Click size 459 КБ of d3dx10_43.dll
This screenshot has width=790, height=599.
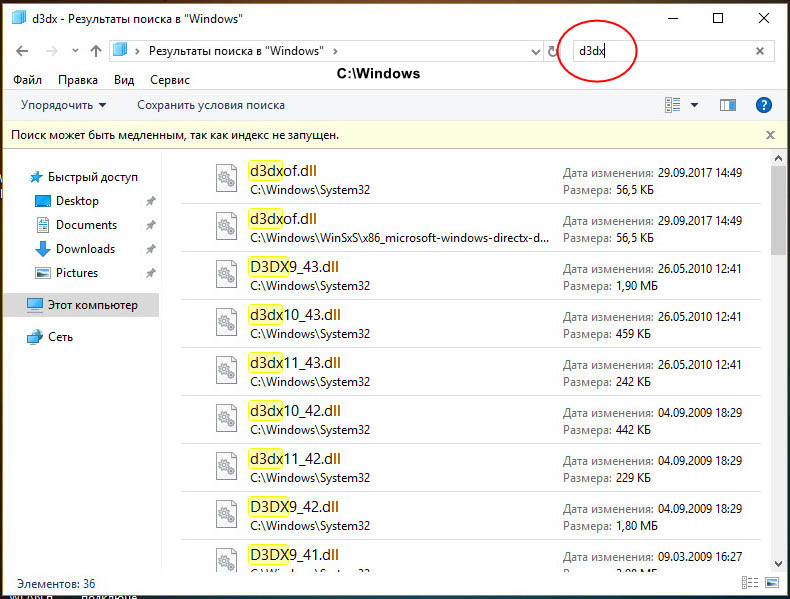click(633, 334)
